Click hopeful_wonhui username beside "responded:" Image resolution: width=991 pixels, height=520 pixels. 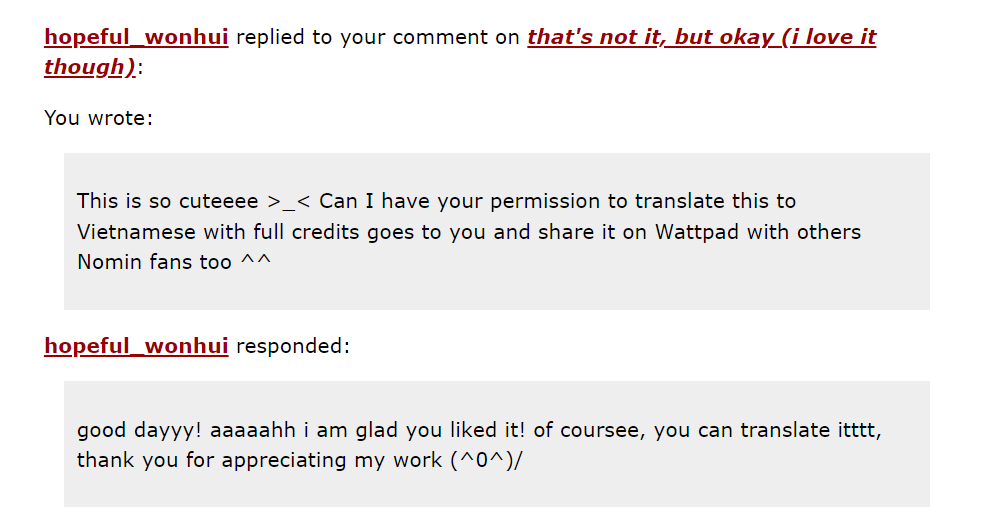(136, 346)
